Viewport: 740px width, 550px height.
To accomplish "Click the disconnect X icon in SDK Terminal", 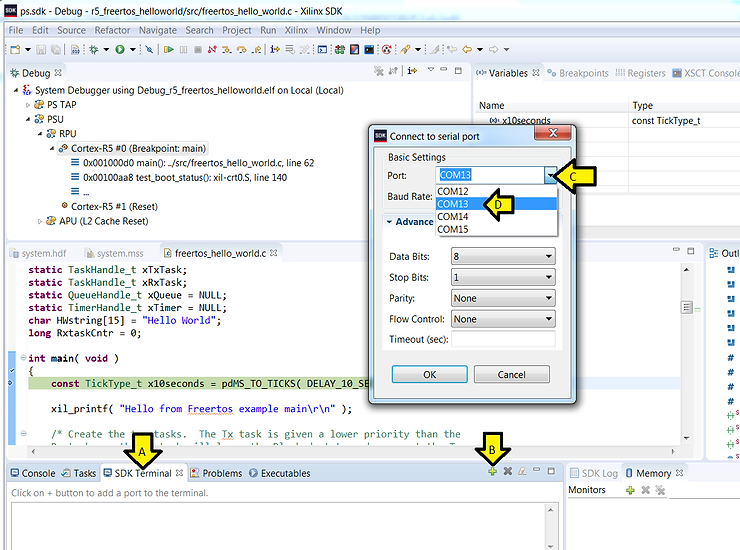I will point(507,472).
